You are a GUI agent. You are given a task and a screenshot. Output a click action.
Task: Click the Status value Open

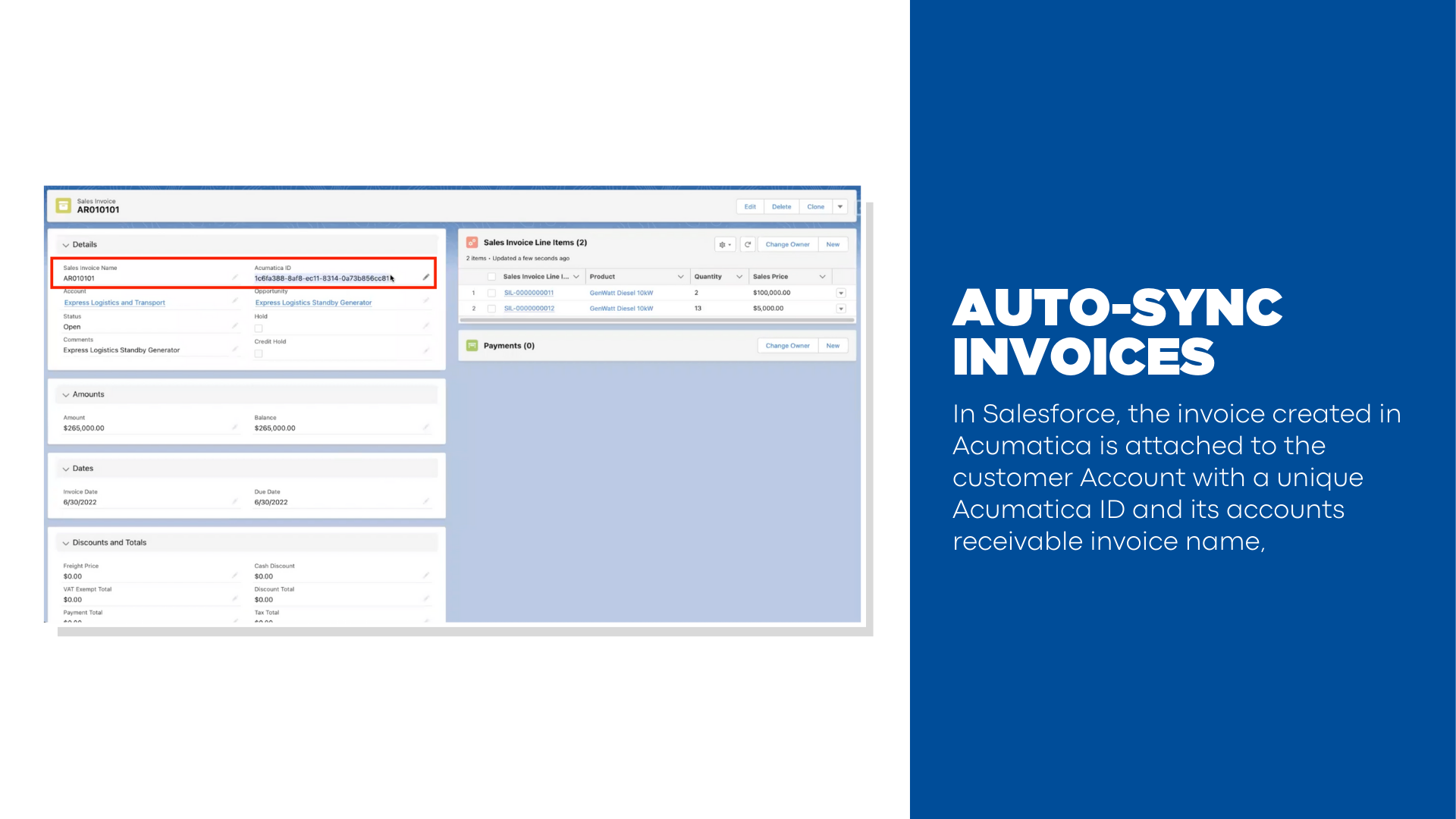pos(71,327)
